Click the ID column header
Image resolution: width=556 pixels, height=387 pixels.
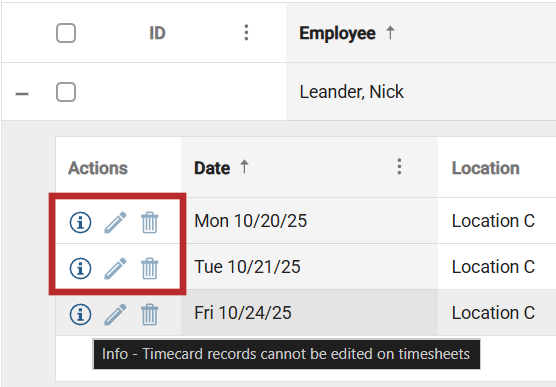coord(157,33)
